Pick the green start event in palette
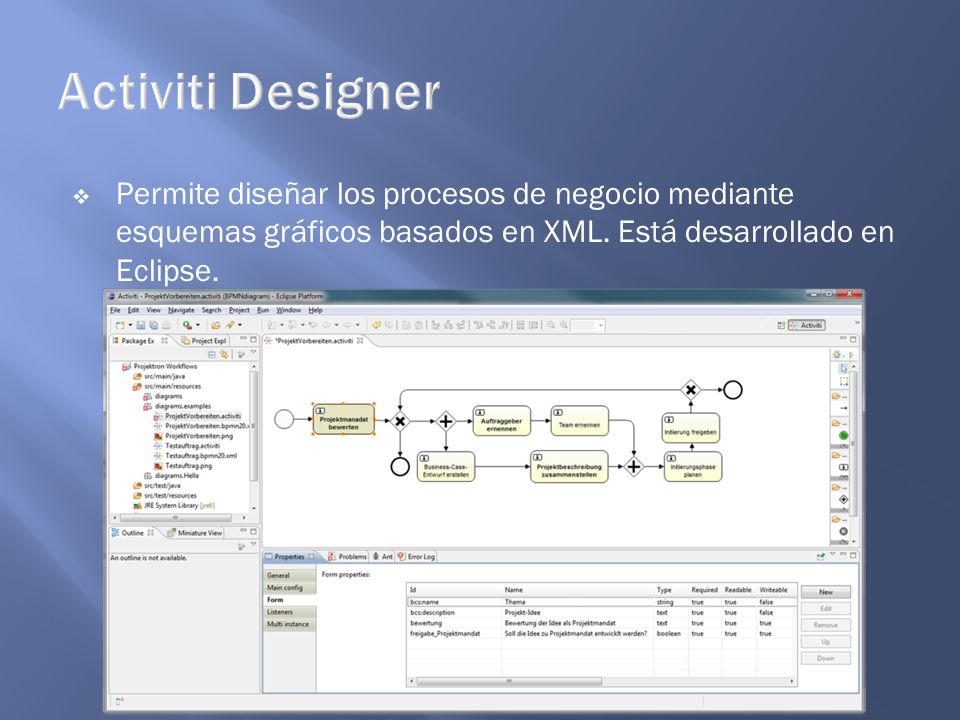Image resolution: width=960 pixels, height=720 pixels. pos(844,435)
